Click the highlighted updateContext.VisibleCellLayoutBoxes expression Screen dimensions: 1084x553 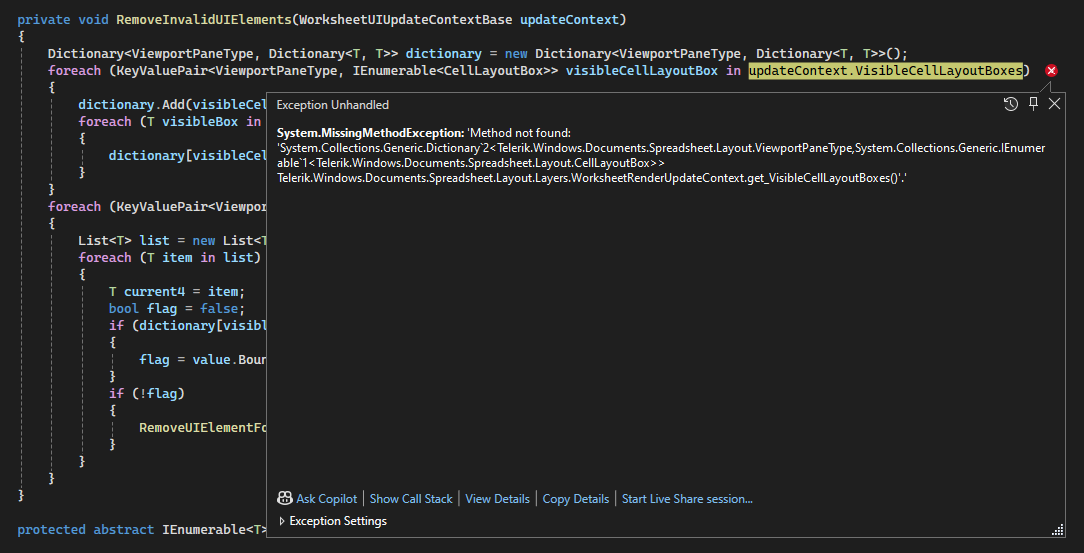(x=886, y=71)
